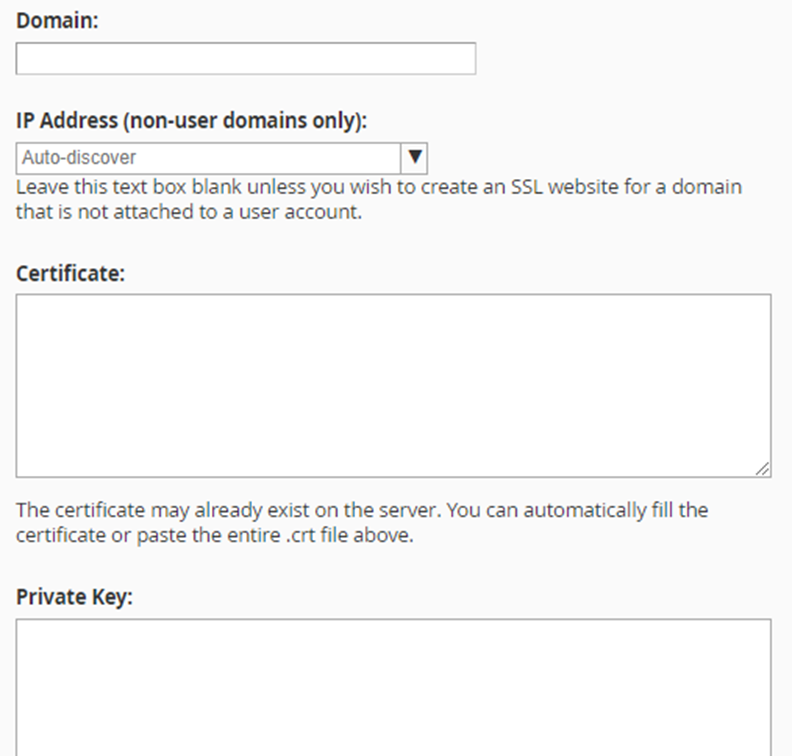792x756 pixels.
Task: Click the 'paste the entire .crt file' text
Action: click(275, 535)
